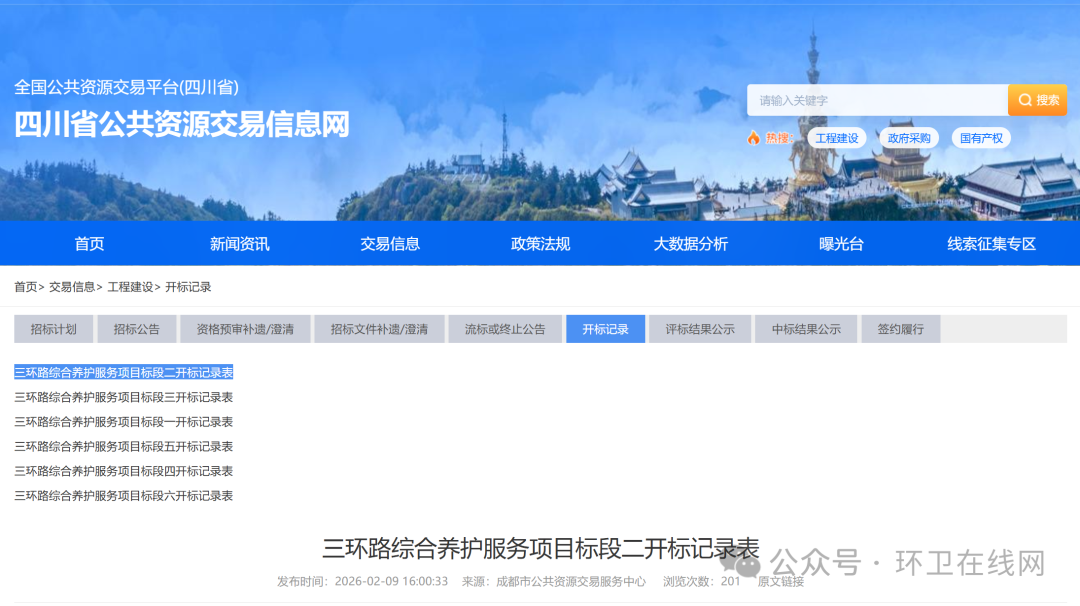Go to 工程建设 in the breadcrumb

(130, 287)
